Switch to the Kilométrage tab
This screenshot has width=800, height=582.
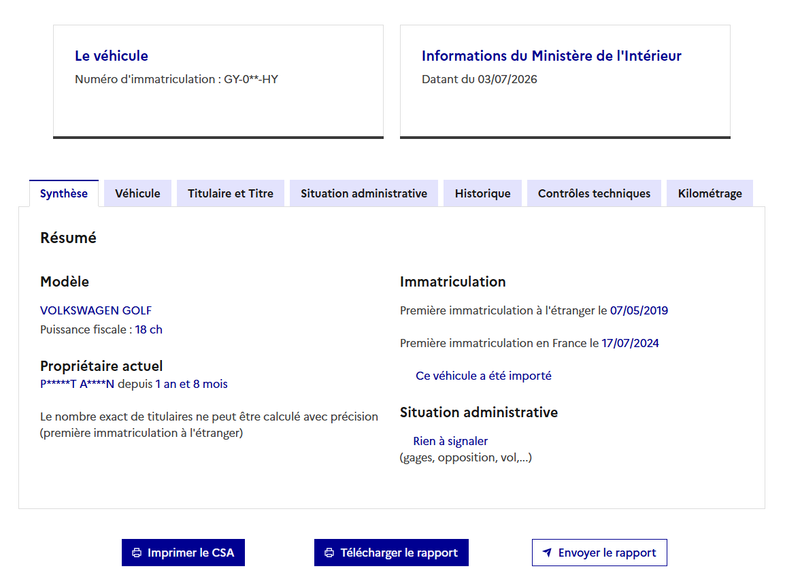point(710,193)
